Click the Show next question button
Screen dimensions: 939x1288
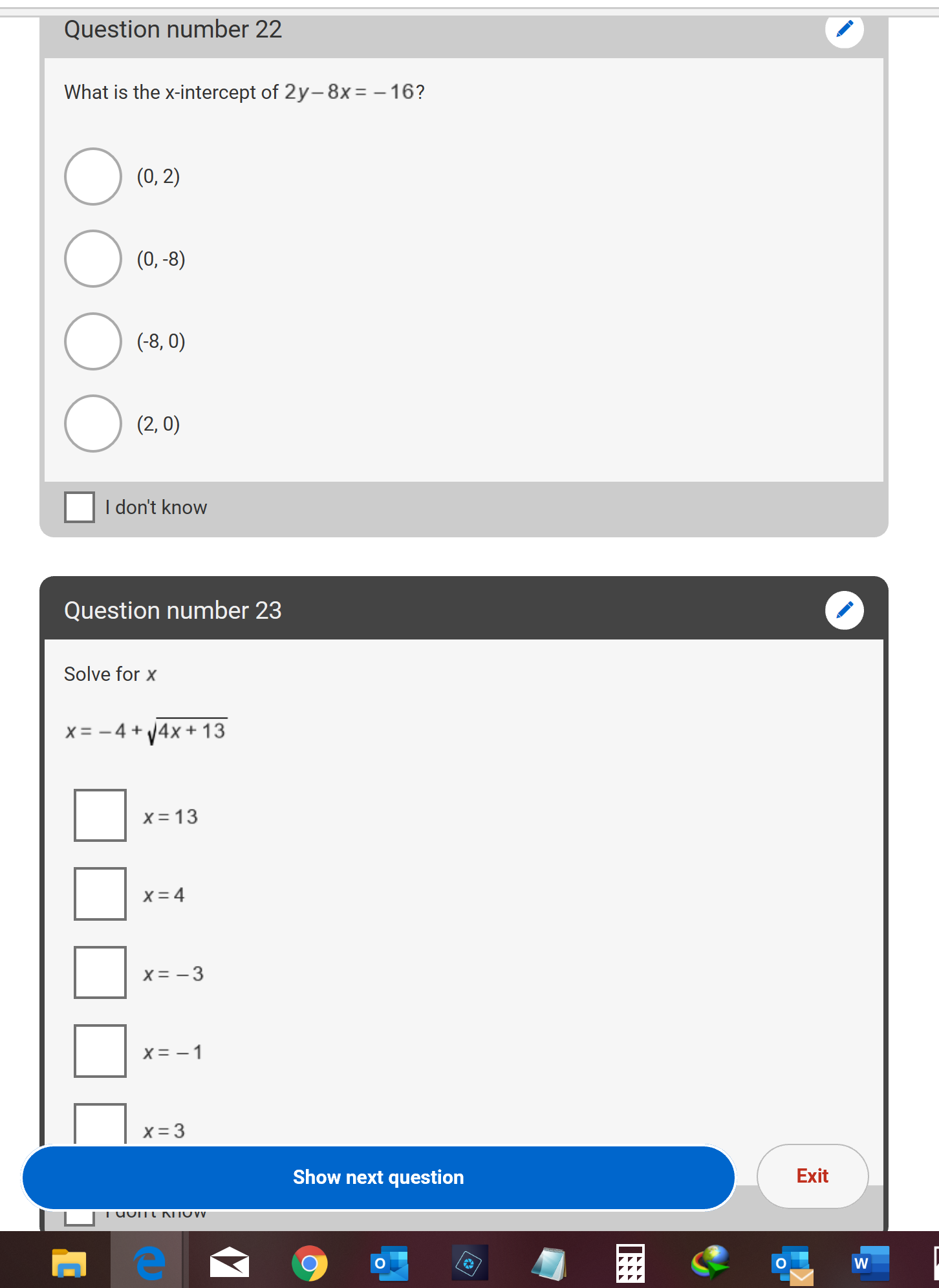point(379,1177)
